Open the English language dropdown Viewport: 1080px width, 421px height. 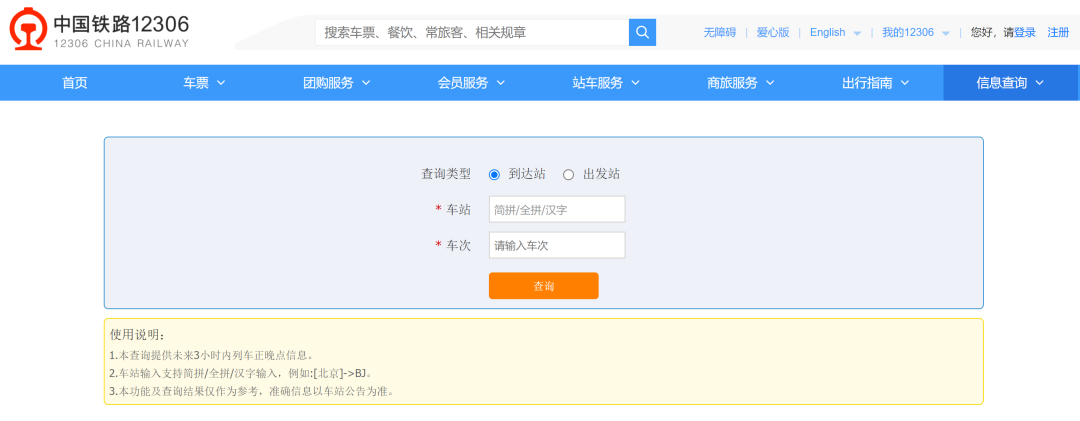click(x=835, y=32)
